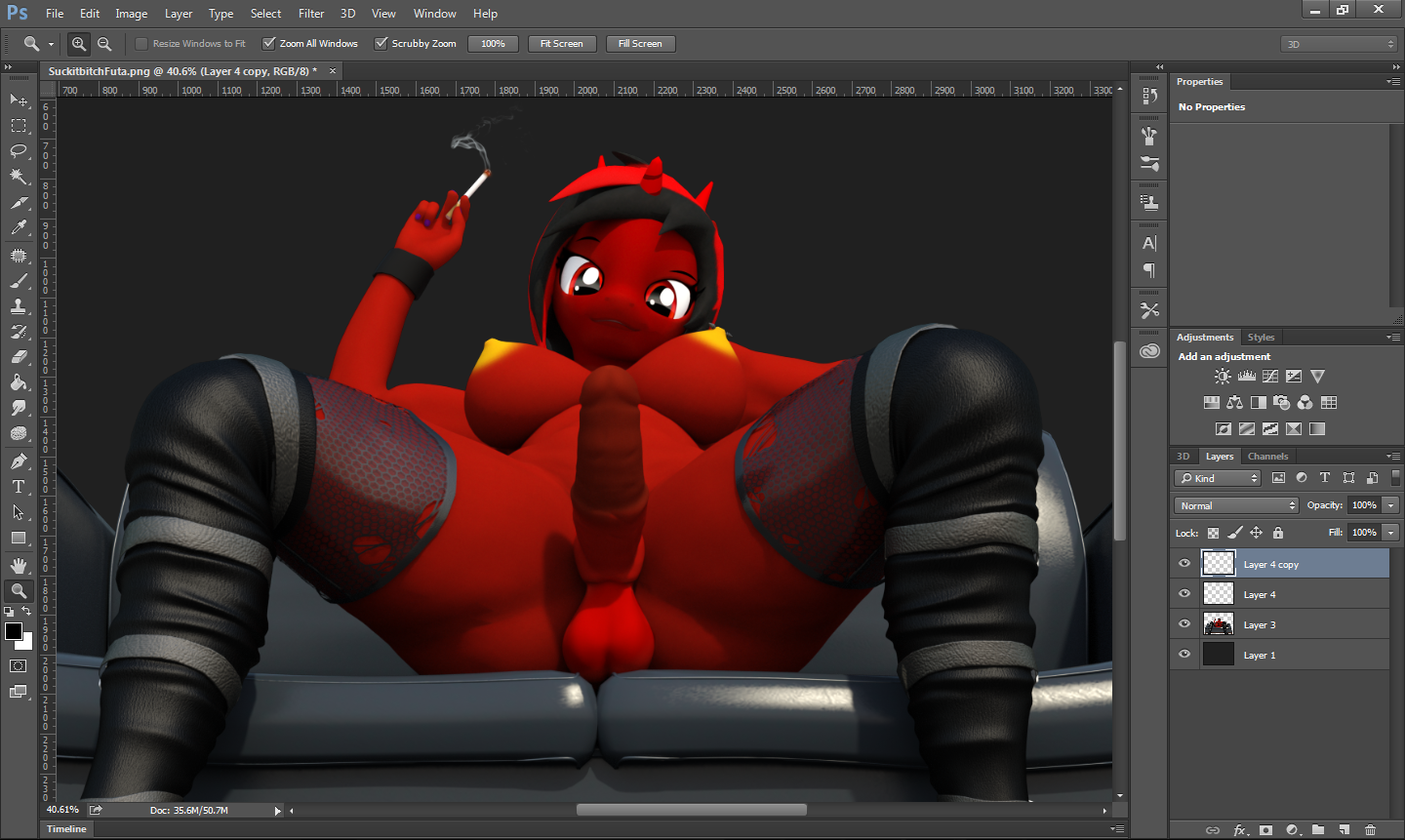
Task: Open the Filter menu
Action: coord(311,14)
